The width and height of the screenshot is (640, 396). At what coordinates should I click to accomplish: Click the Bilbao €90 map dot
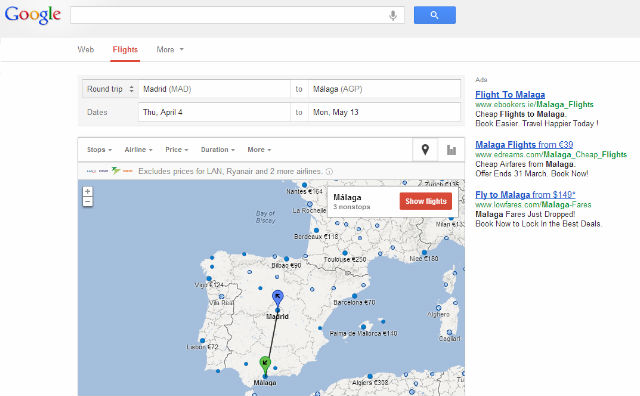tap(287, 259)
